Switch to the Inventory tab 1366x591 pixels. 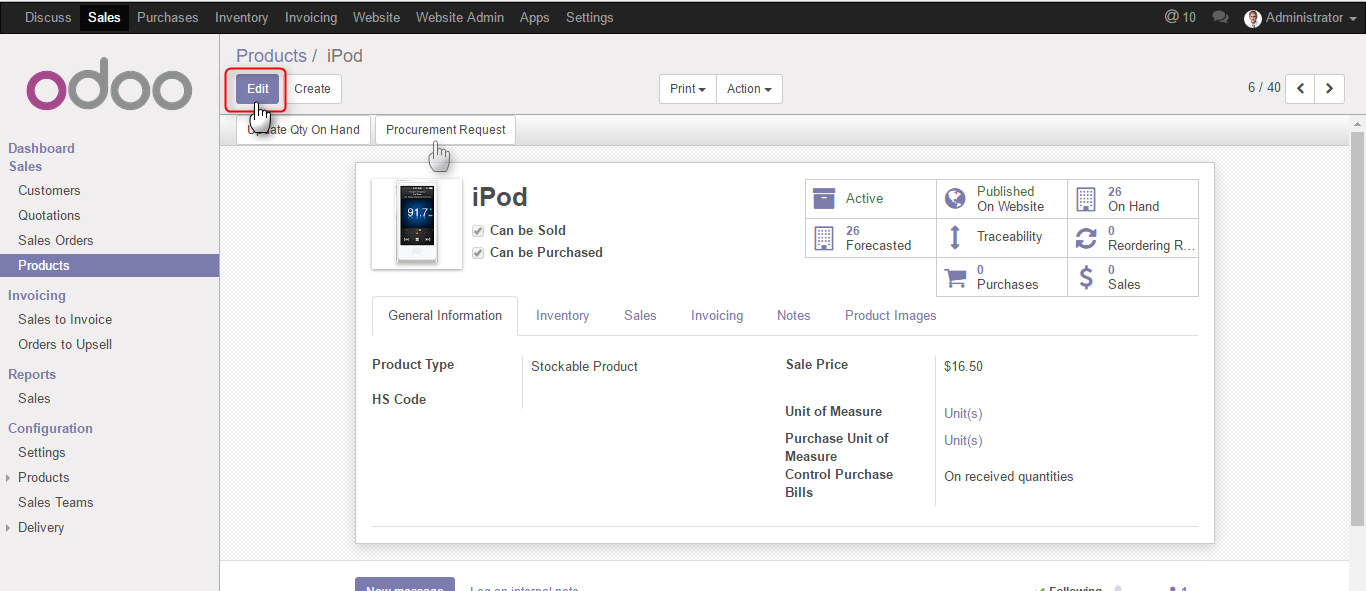pos(562,316)
